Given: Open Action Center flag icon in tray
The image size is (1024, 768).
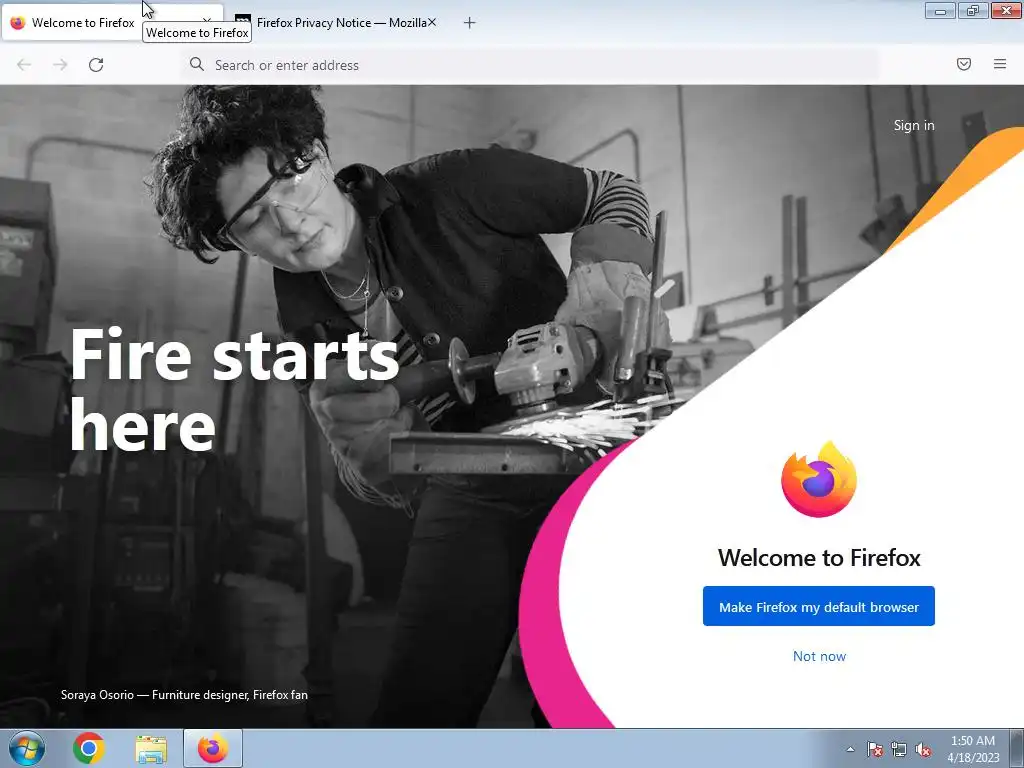Looking at the screenshot, I should [x=874, y=750].
